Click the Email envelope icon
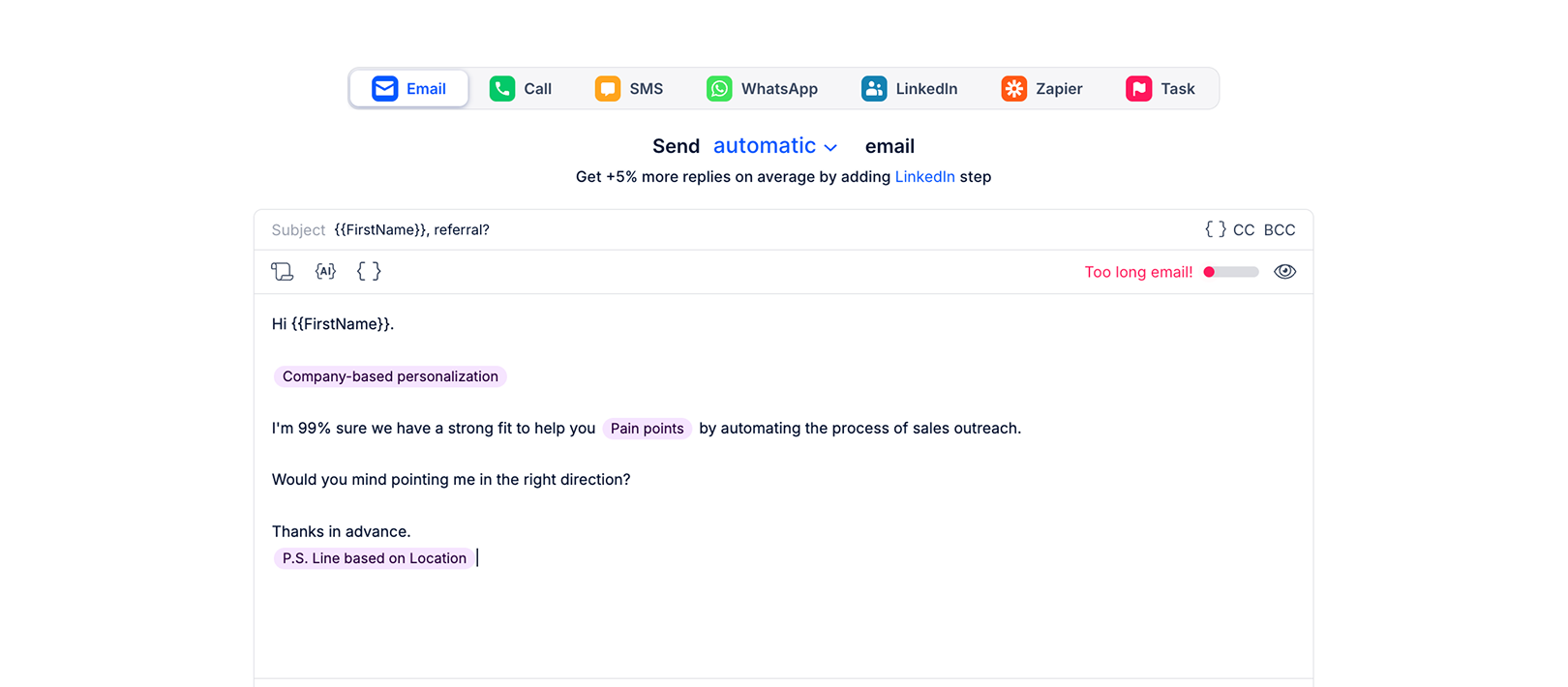1568x687 pixels. coord(384,89)
